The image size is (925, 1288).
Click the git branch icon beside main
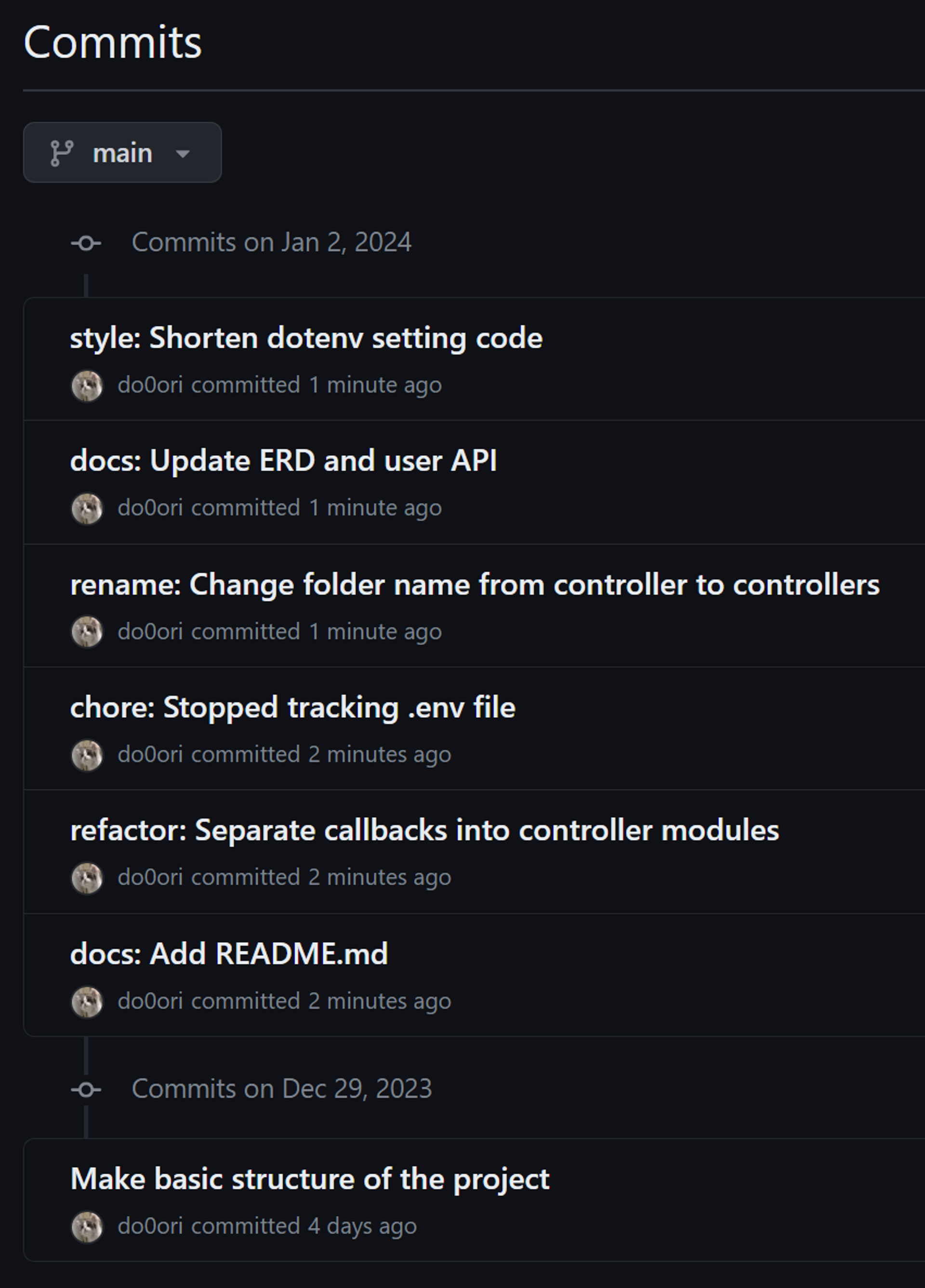click(x=61, y=153)
